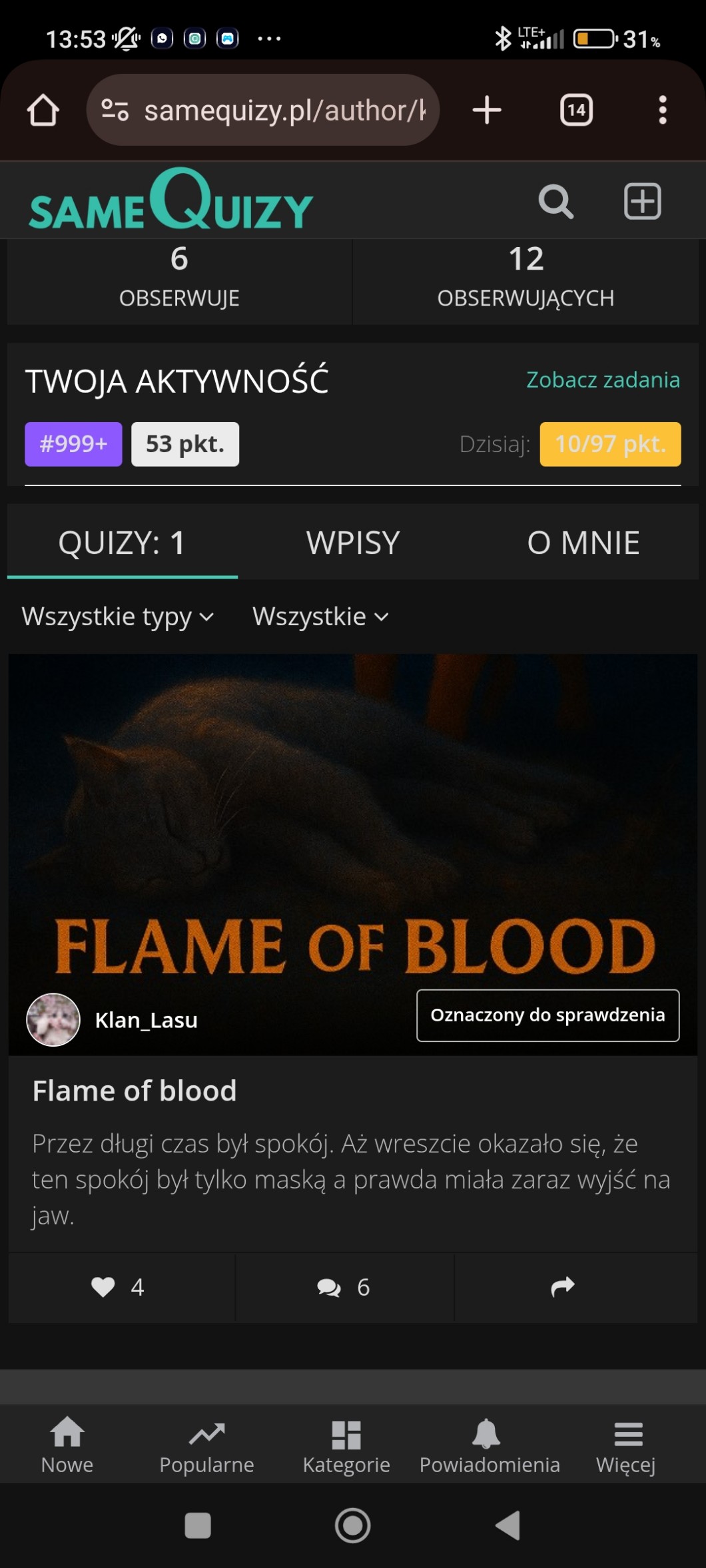Click Oznaczony do sprawdzenia button
Screen dimensions: 706x1568
click(x=547, y=1015)
